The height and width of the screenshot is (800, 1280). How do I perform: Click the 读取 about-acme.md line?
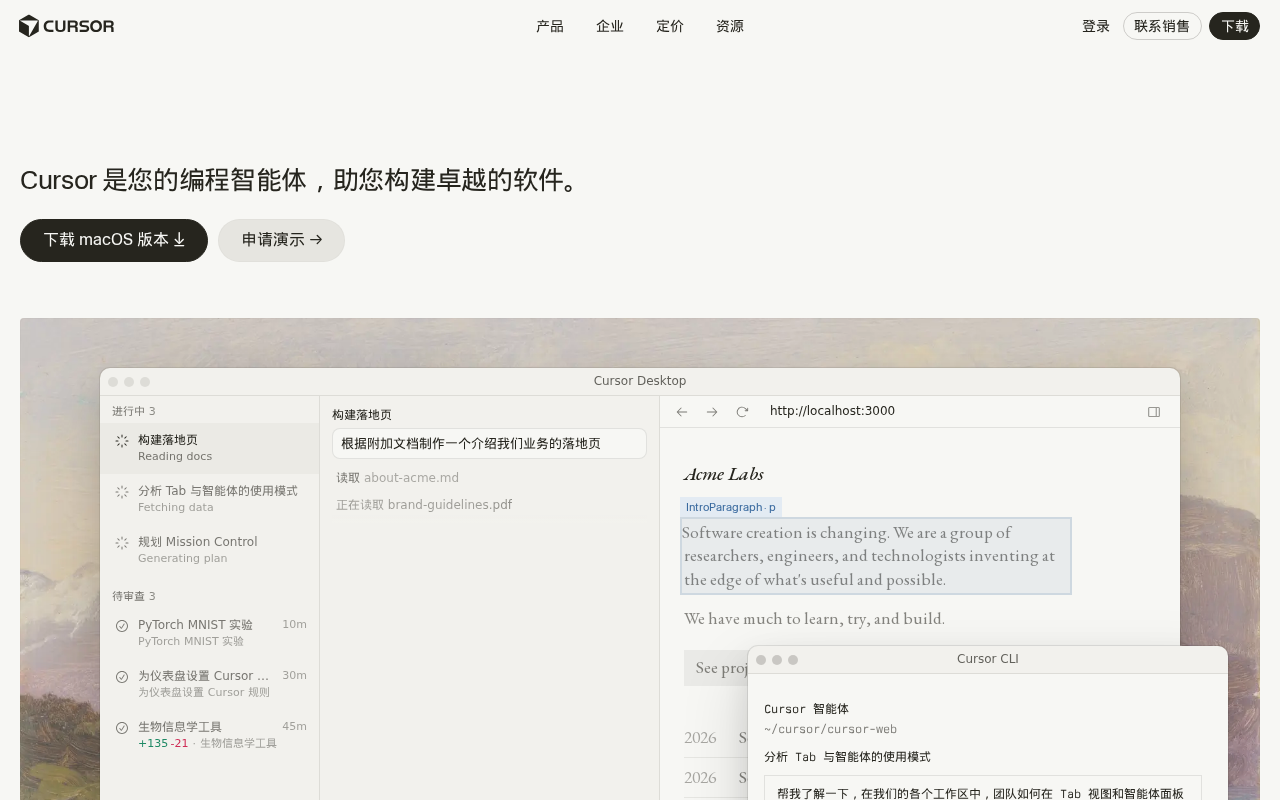pyautogui.click(x=398, y=478)
